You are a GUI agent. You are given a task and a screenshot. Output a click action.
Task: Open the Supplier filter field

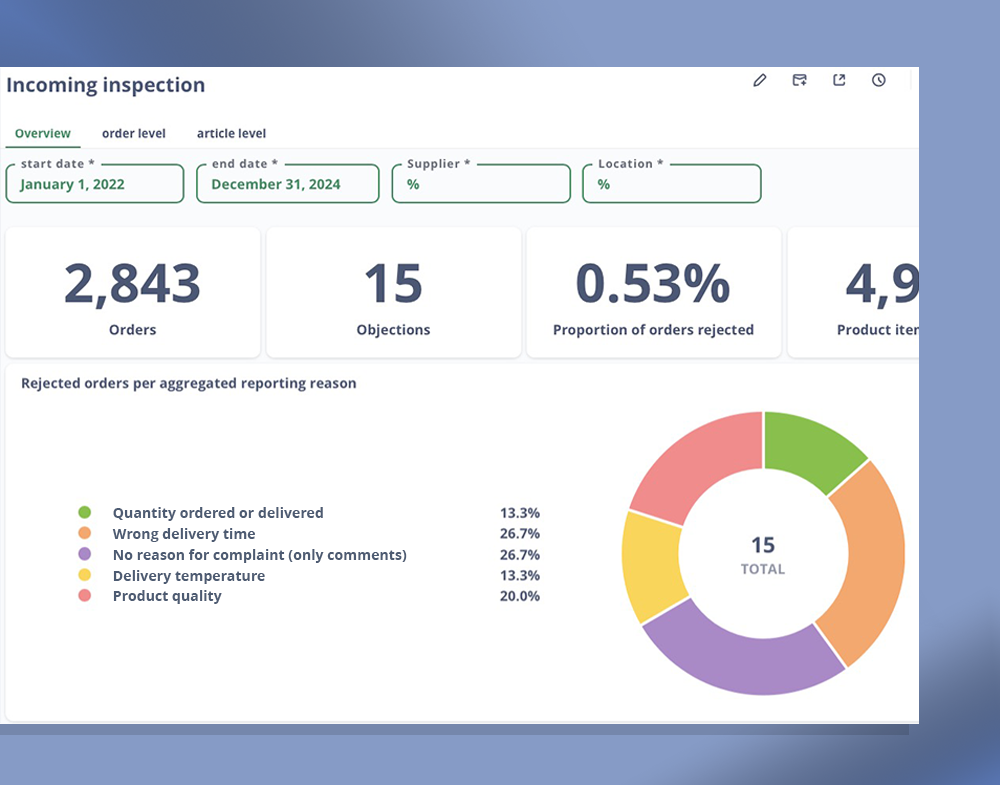480,184
